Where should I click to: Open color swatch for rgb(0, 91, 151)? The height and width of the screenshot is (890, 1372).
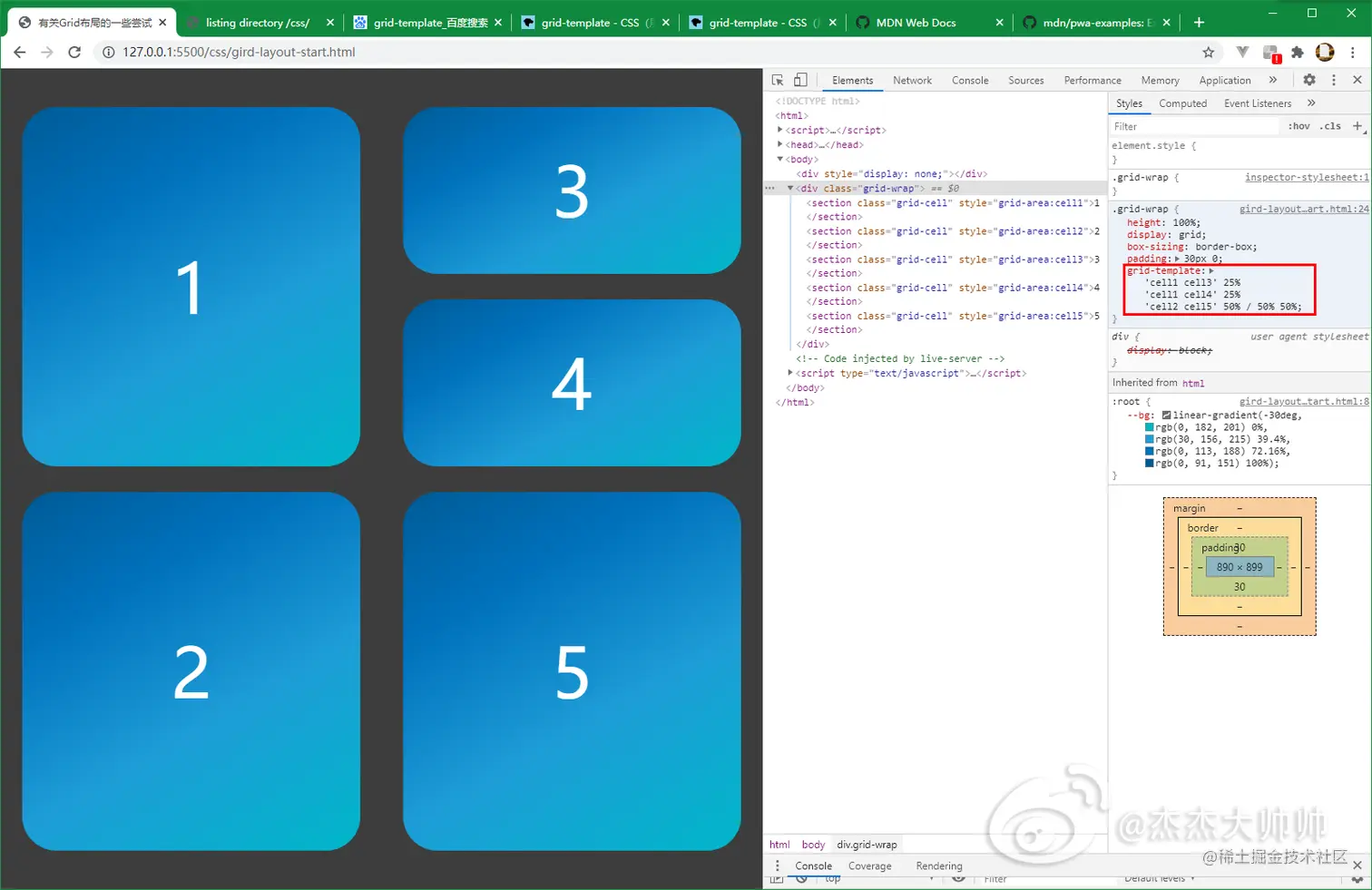tap(1150, 463)
